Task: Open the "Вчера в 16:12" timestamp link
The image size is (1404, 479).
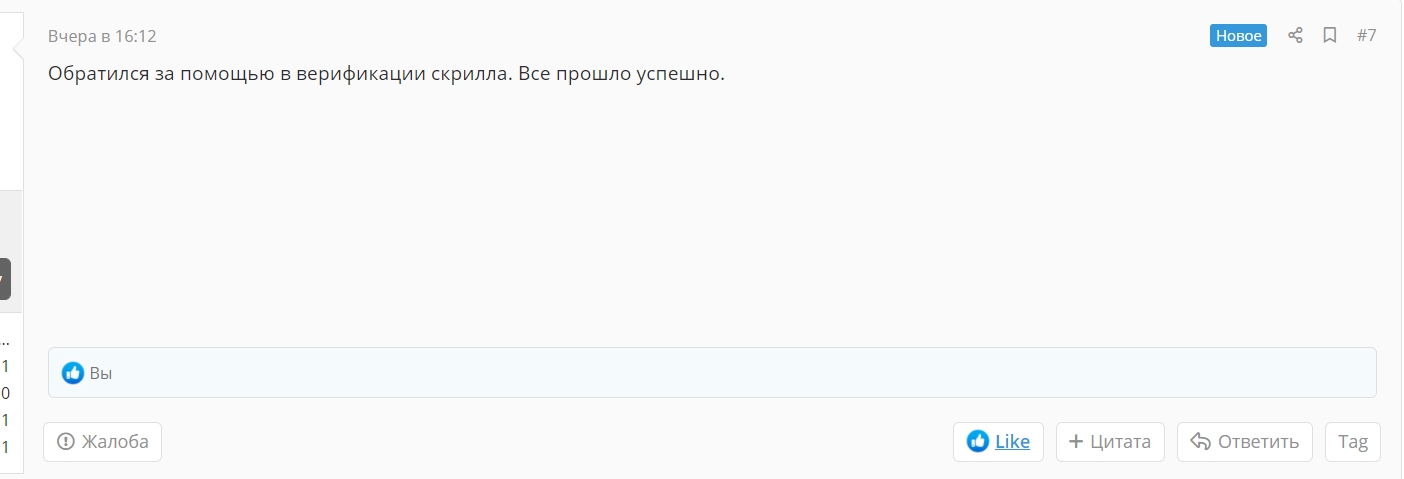Action: [x=102, y=36]
